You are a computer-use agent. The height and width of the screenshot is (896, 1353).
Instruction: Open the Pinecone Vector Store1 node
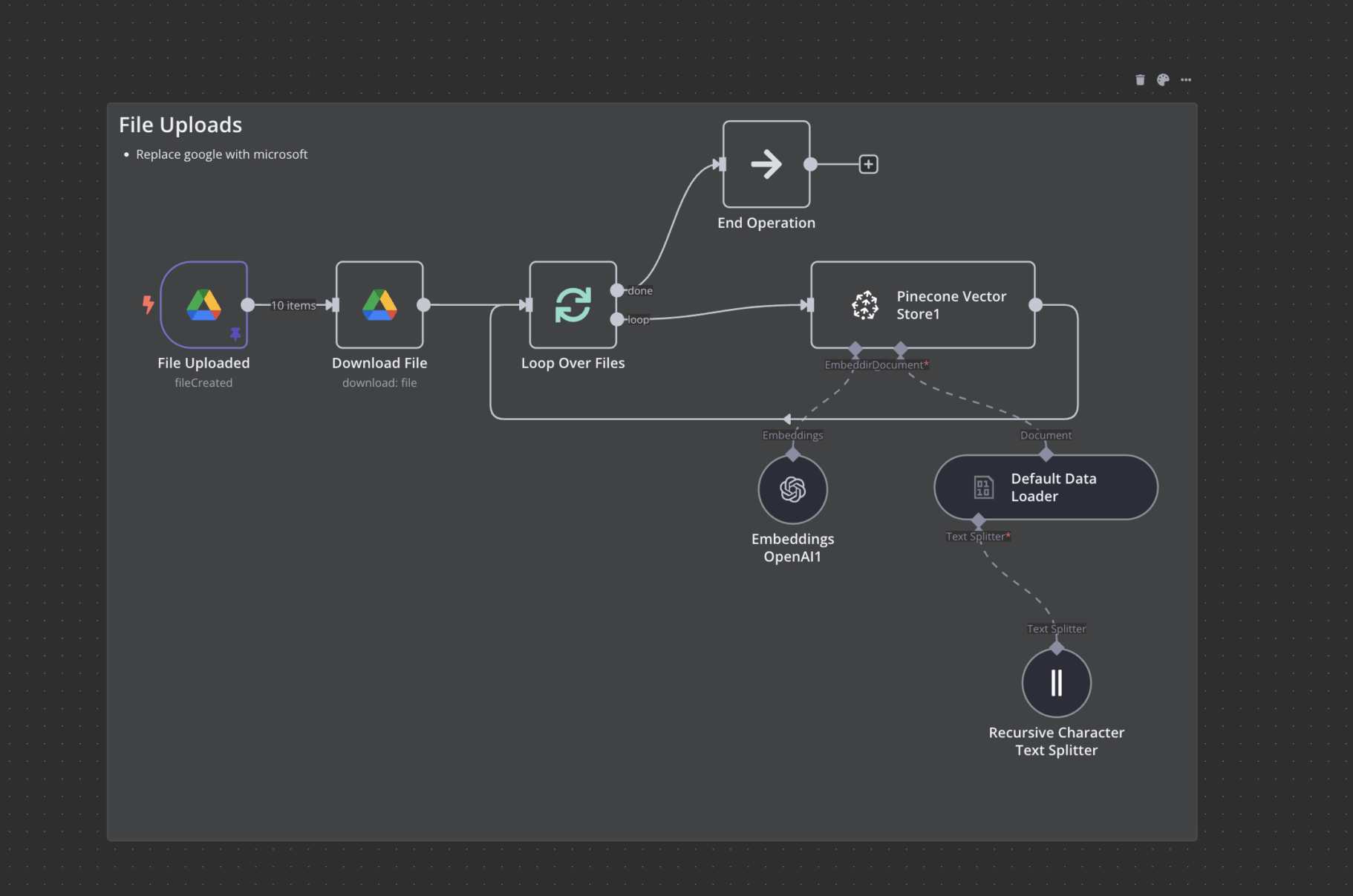click(x=922, y=305)
